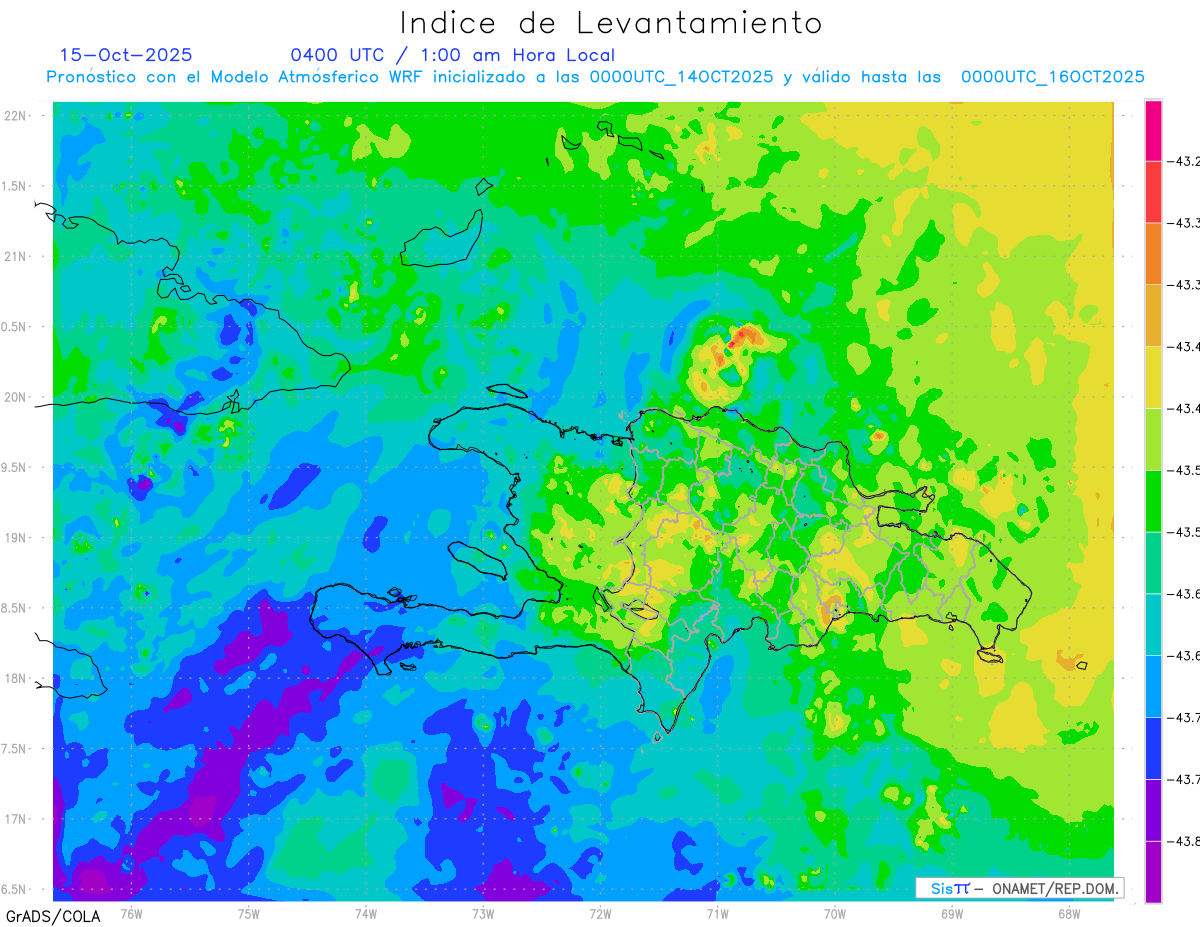Click the 22N latitude axis label
The height and width of the screenshot is (927, 1200).
pos(17,116)
